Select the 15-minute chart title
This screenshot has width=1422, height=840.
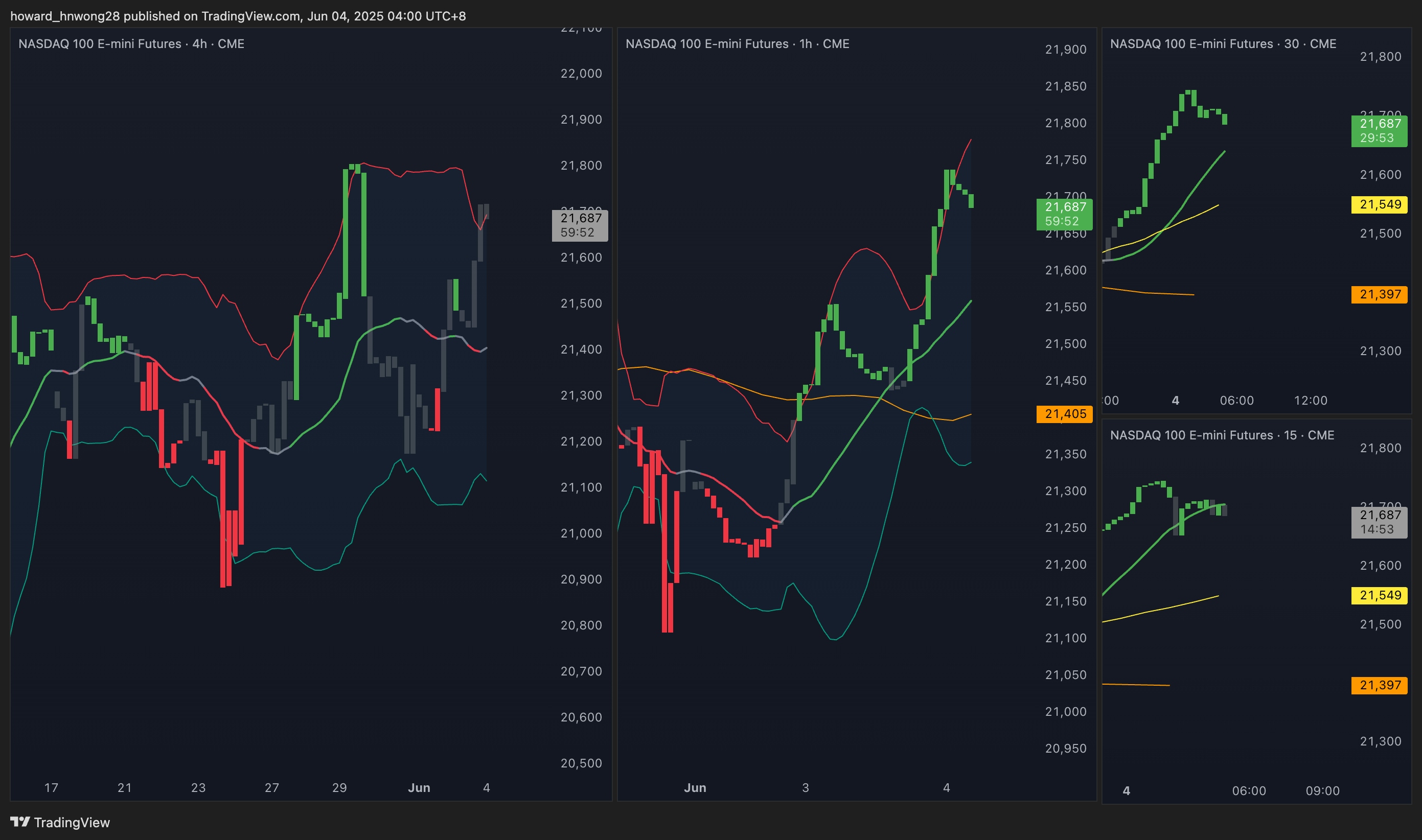coord(1222,435)
